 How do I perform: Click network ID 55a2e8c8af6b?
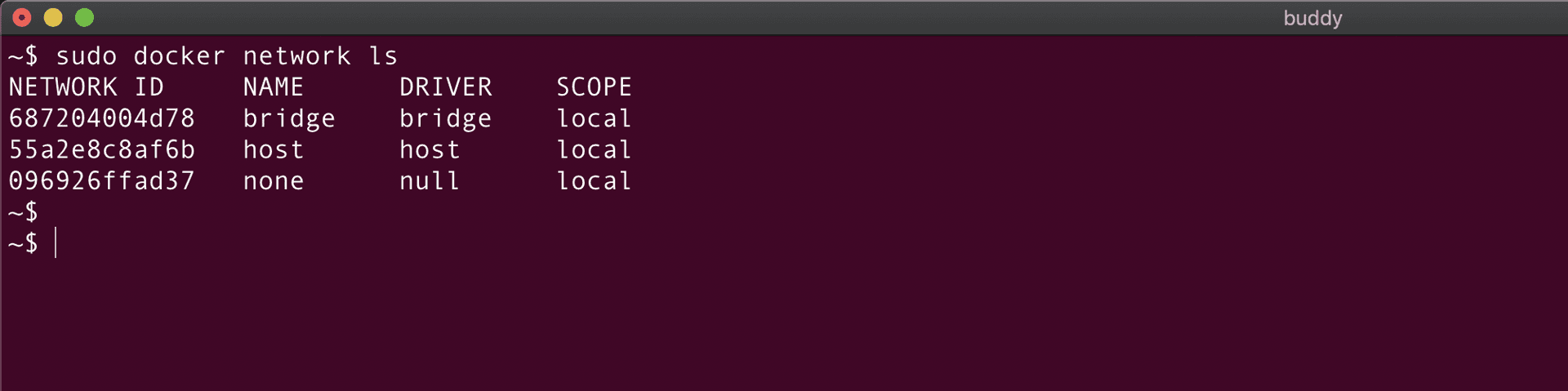(x=101, y=149)
